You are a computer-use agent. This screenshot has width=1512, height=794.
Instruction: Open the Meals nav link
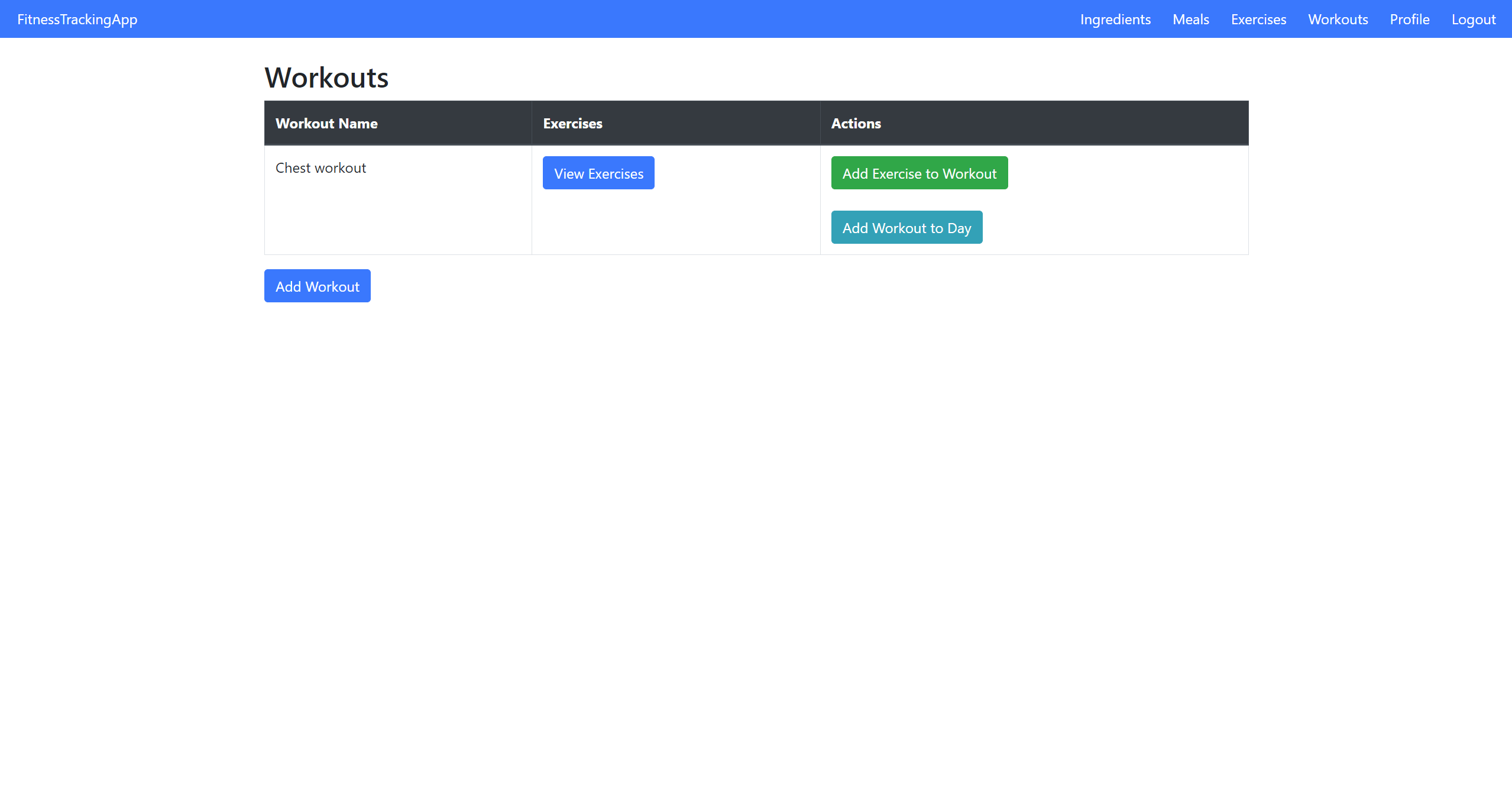pos(1190,20)
